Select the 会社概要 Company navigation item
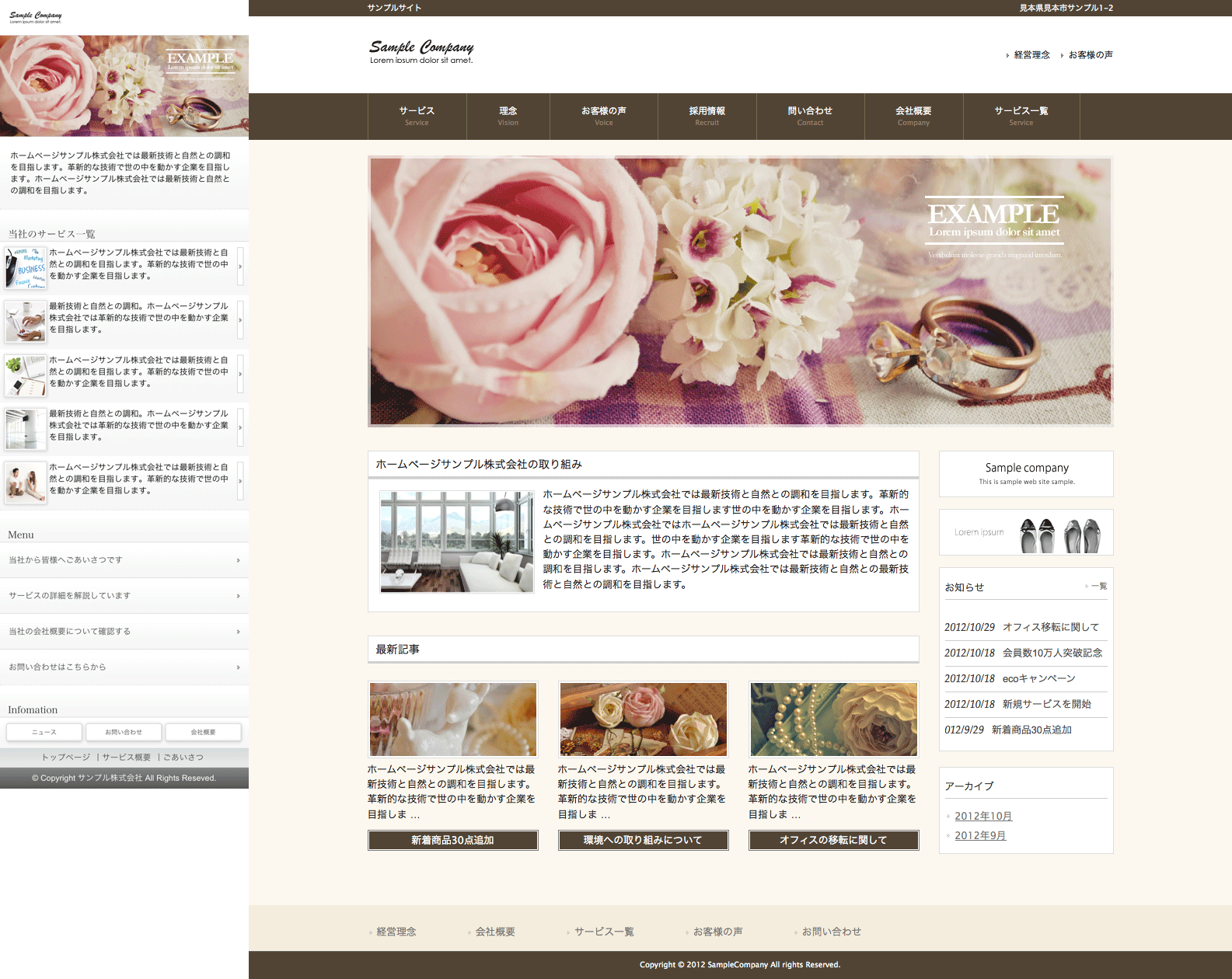1232x979 pixels. pyautogui.click(x=913, y=116)
